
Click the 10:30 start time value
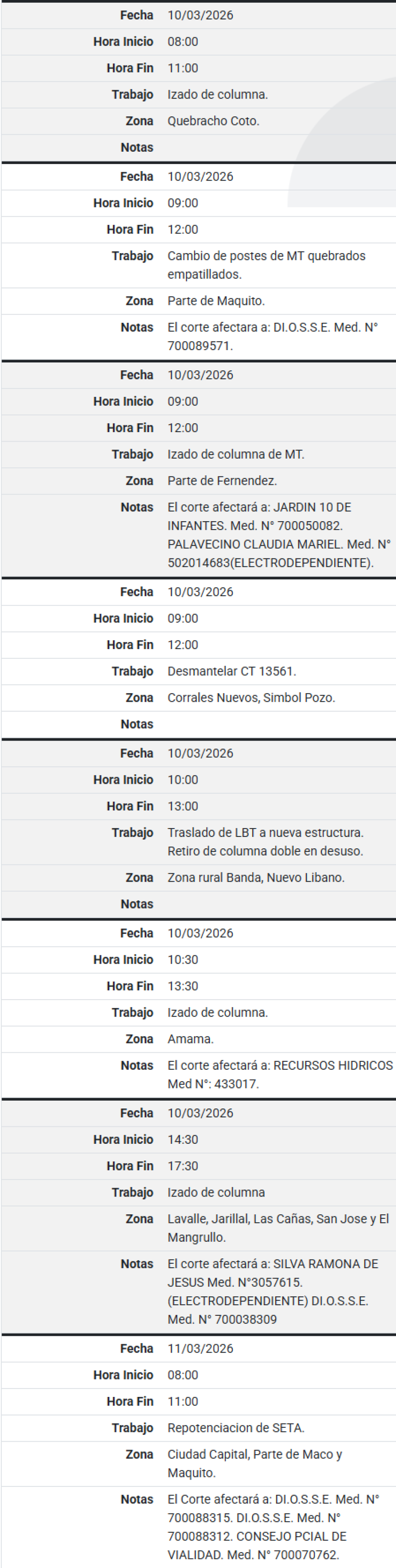[x=183, y=959]
